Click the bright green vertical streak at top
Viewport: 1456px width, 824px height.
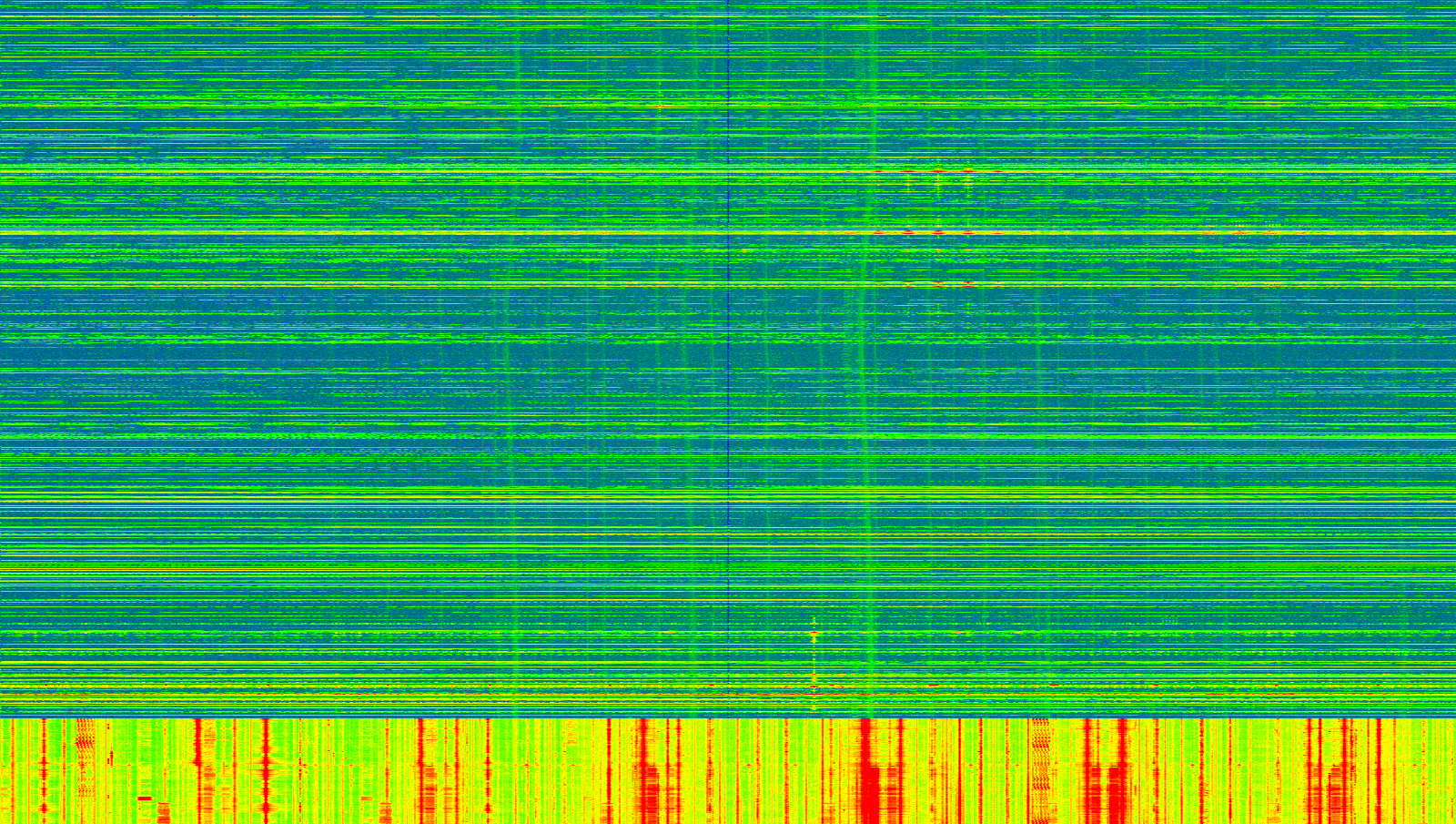871,36
